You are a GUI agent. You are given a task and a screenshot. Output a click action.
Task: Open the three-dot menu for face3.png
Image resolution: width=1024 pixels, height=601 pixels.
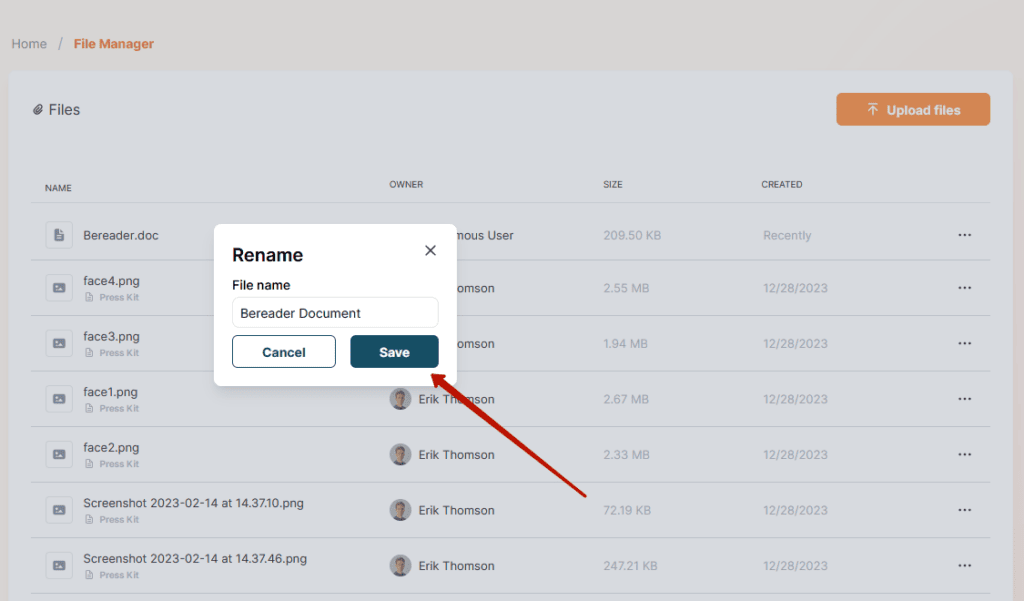965,344
